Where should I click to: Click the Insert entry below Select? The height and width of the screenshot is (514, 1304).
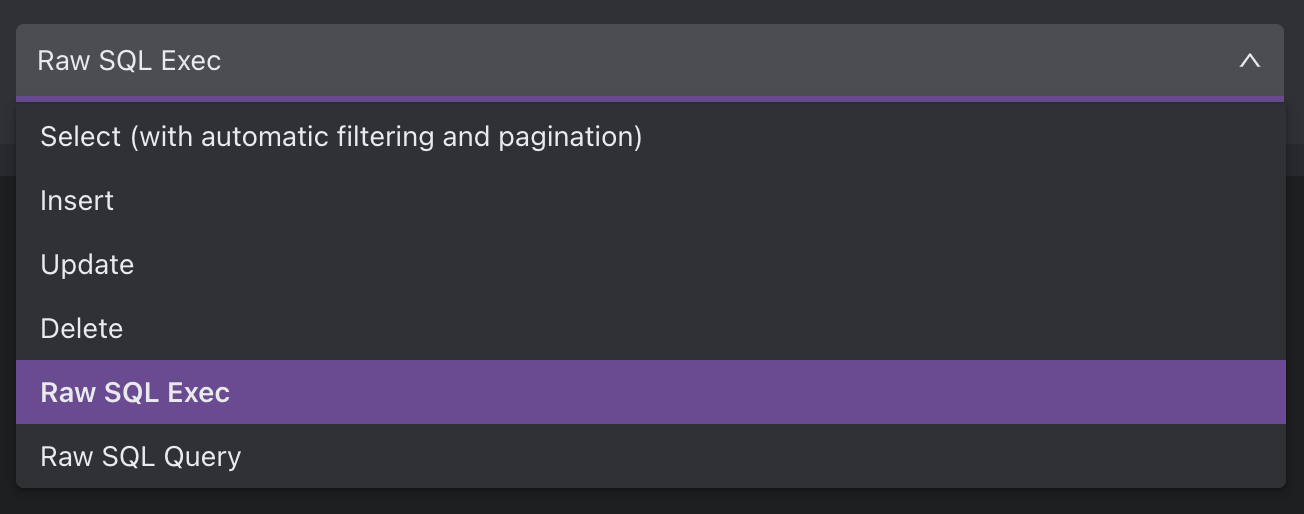click(650, 200)
